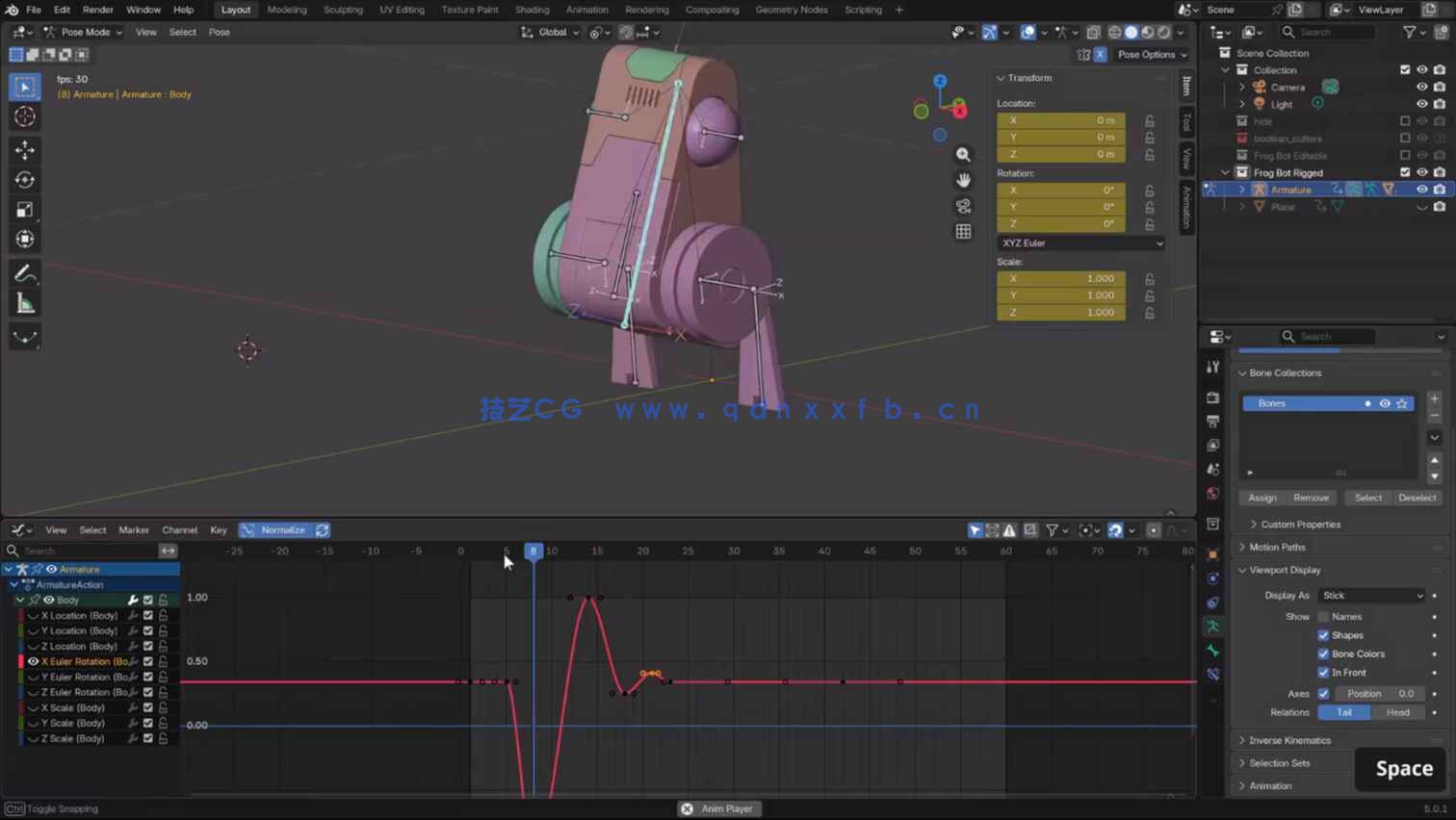Image resolution: width=1456 pixels, height=820 pixels.
Task: Select the Measure tool
Action: click(x=24, y=303)
